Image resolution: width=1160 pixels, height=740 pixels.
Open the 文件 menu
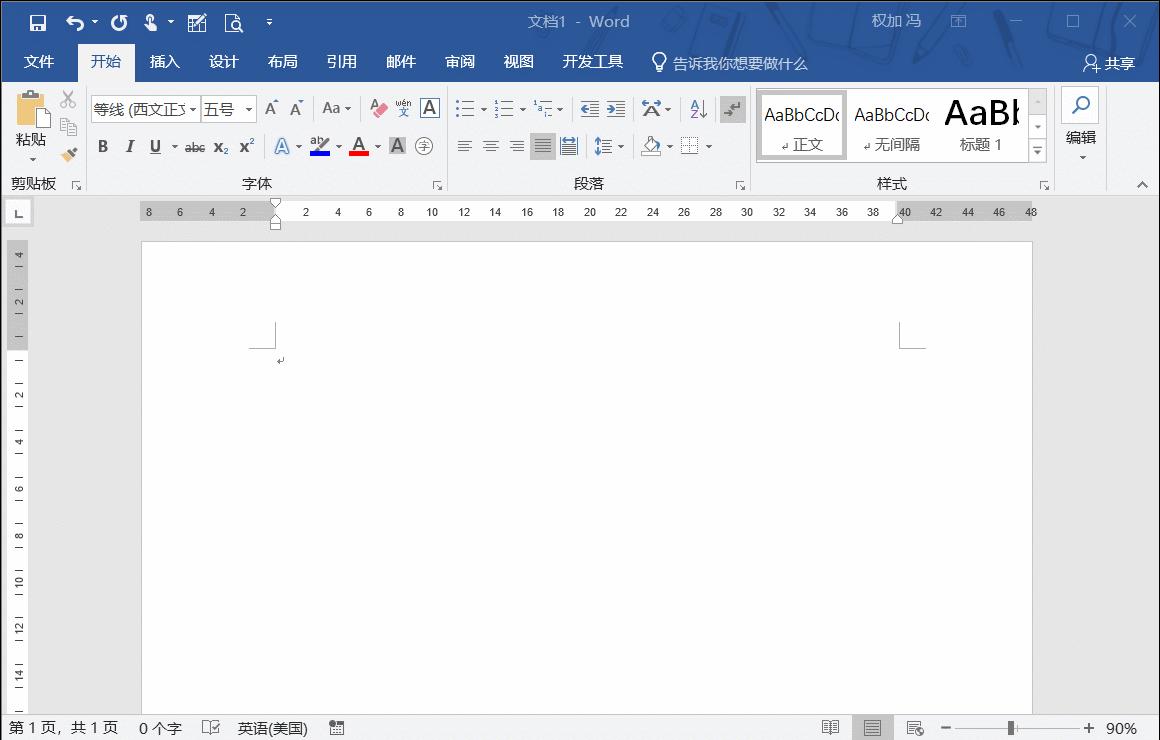pyautogui.click(x=40, y=61)
